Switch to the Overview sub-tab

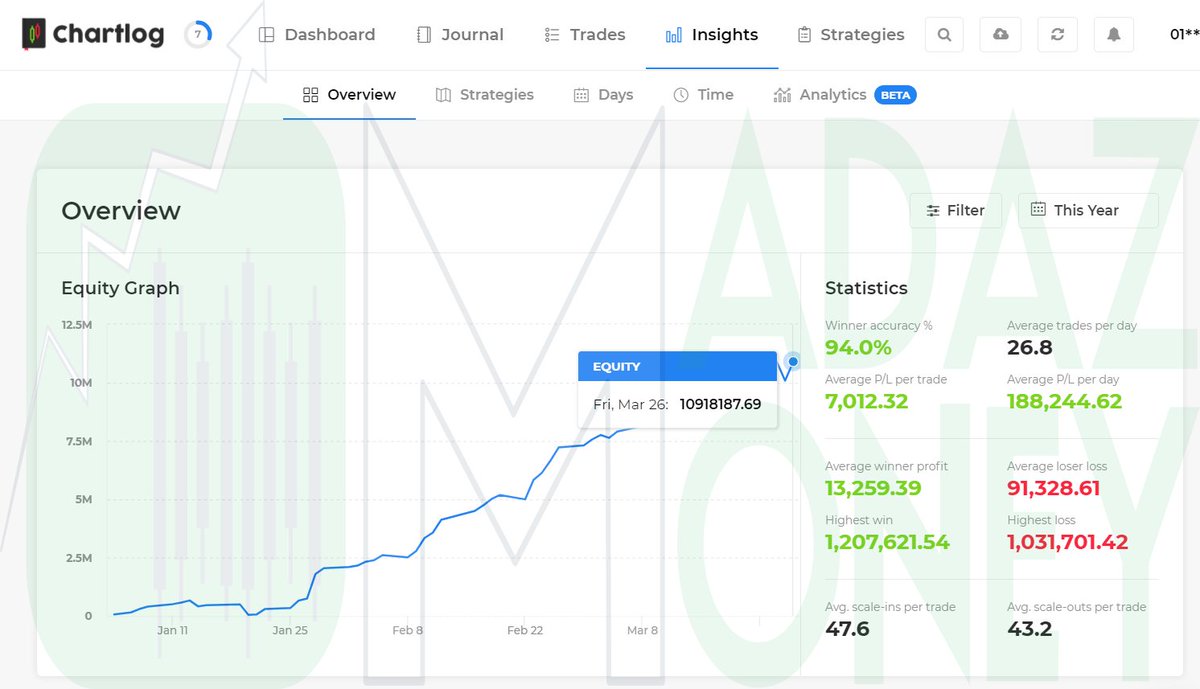[349, 95]
